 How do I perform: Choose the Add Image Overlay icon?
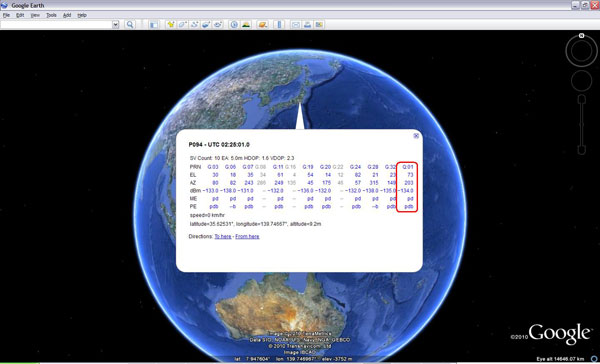206,24
